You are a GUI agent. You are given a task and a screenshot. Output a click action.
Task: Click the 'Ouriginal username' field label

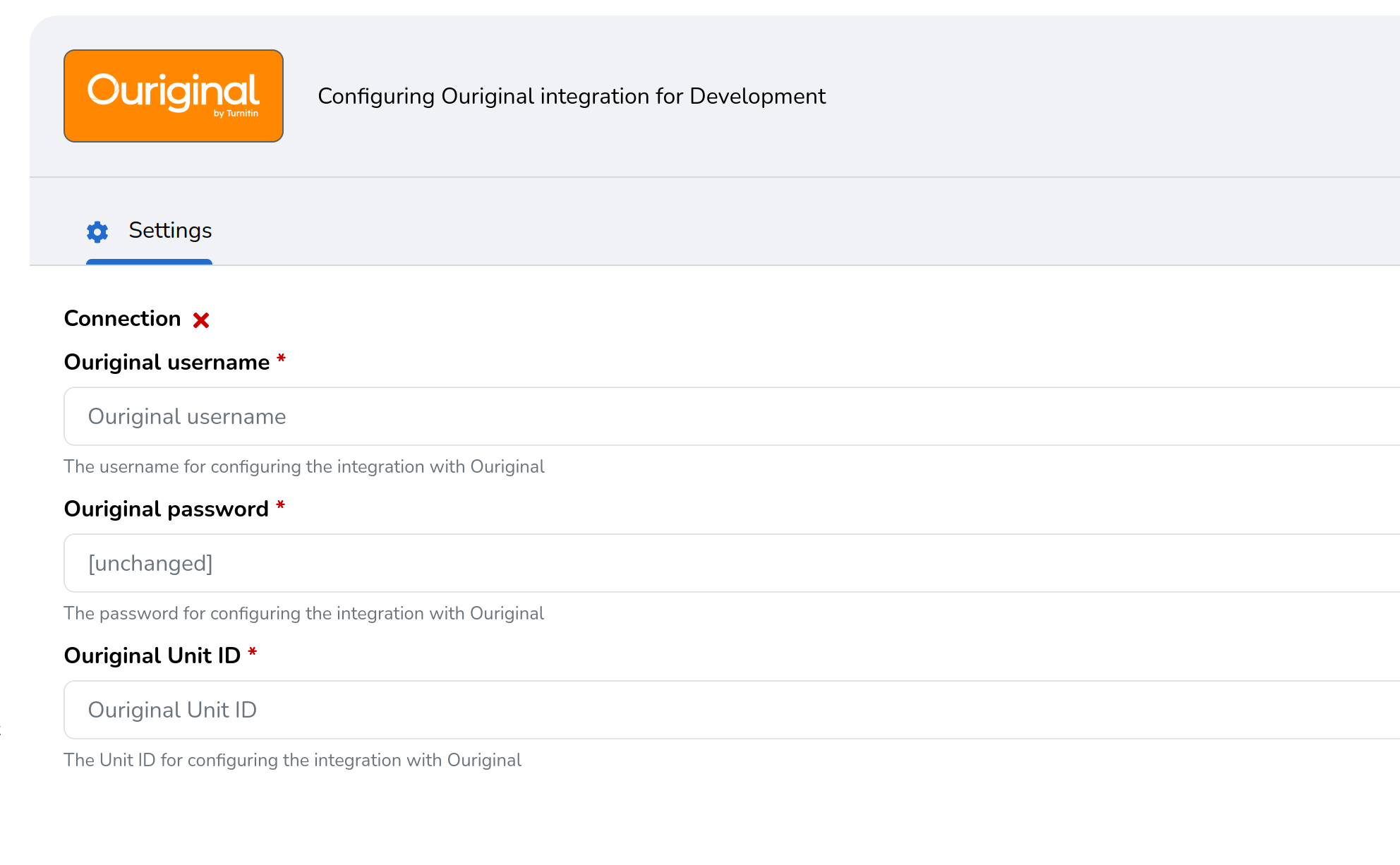click(x=167, y=363)
